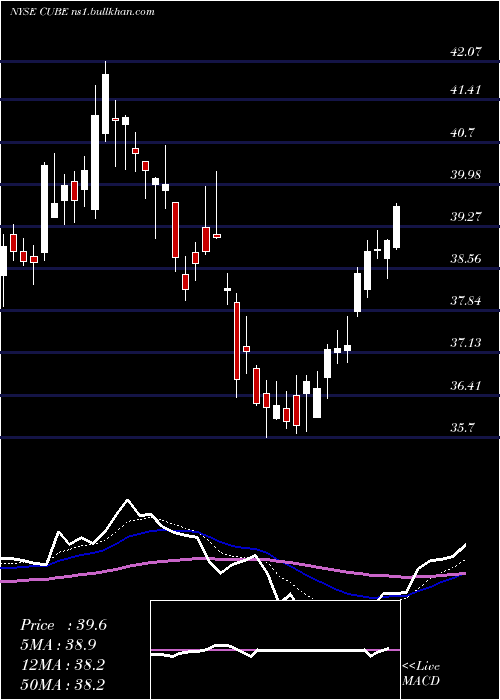
Task: Click the NYSE CUBE chart title
Action: [x=82, y=12]
